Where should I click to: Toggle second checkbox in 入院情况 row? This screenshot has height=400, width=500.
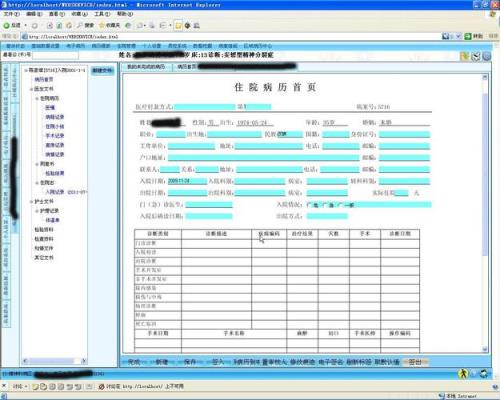324,205
